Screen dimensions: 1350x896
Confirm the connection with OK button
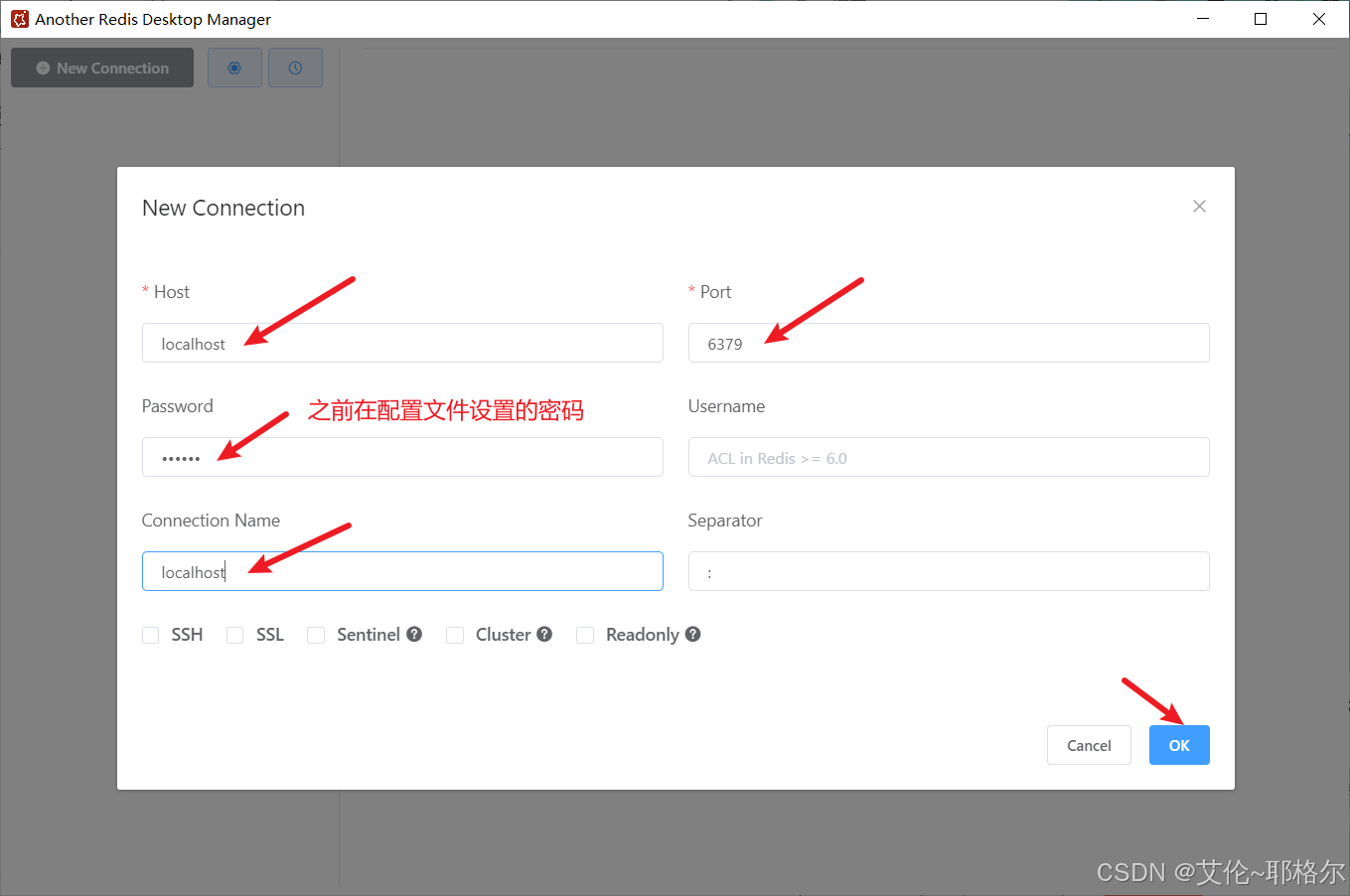click(x=1179, y=745)
